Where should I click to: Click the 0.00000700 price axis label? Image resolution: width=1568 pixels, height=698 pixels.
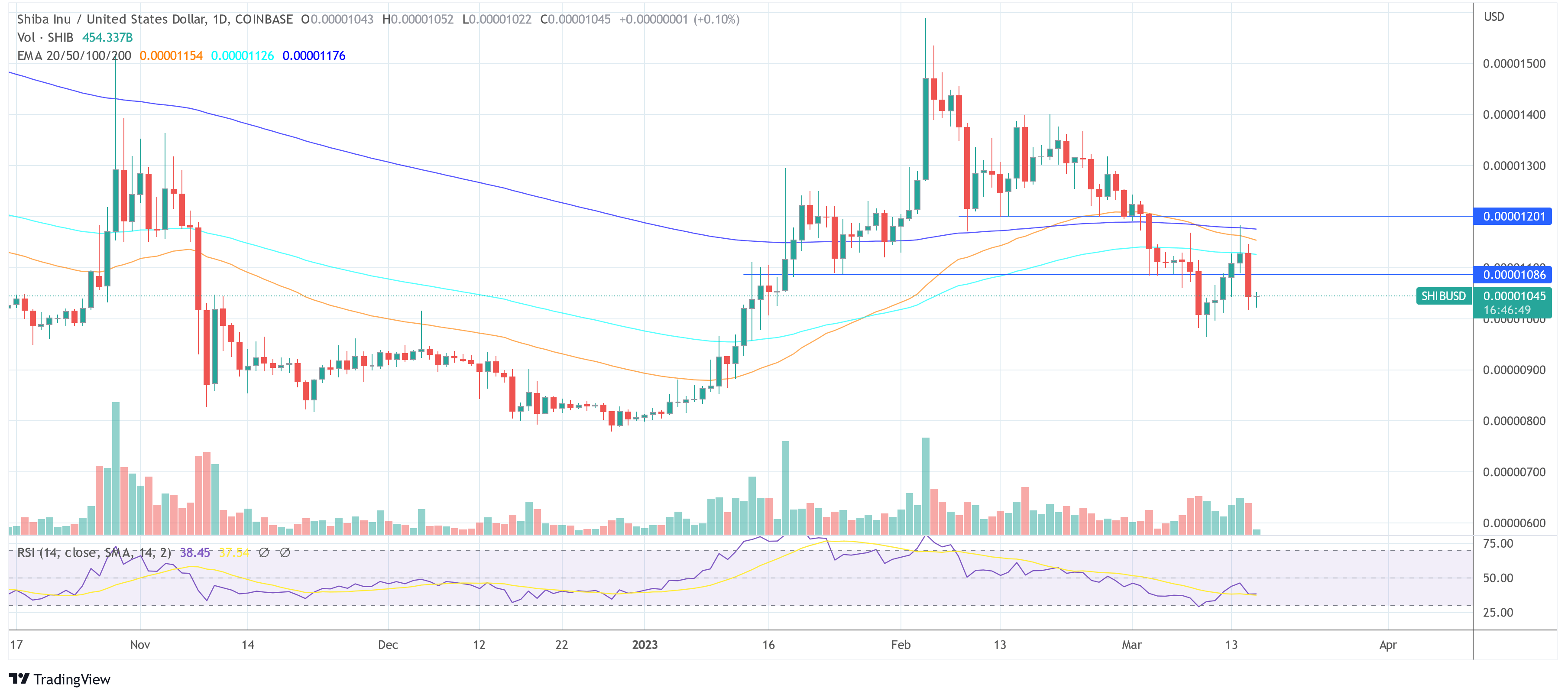(x=1514, y=472)
